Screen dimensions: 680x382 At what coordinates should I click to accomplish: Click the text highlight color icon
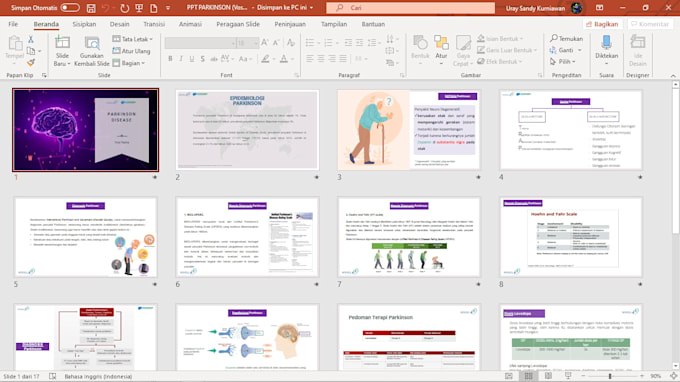click(x=265, y=59)
